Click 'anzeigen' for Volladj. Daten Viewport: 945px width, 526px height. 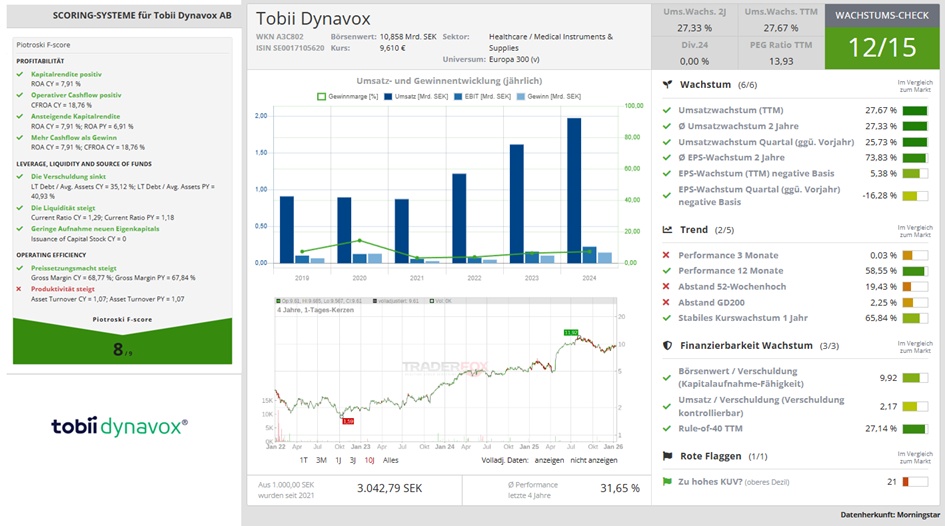coord(549,460)
